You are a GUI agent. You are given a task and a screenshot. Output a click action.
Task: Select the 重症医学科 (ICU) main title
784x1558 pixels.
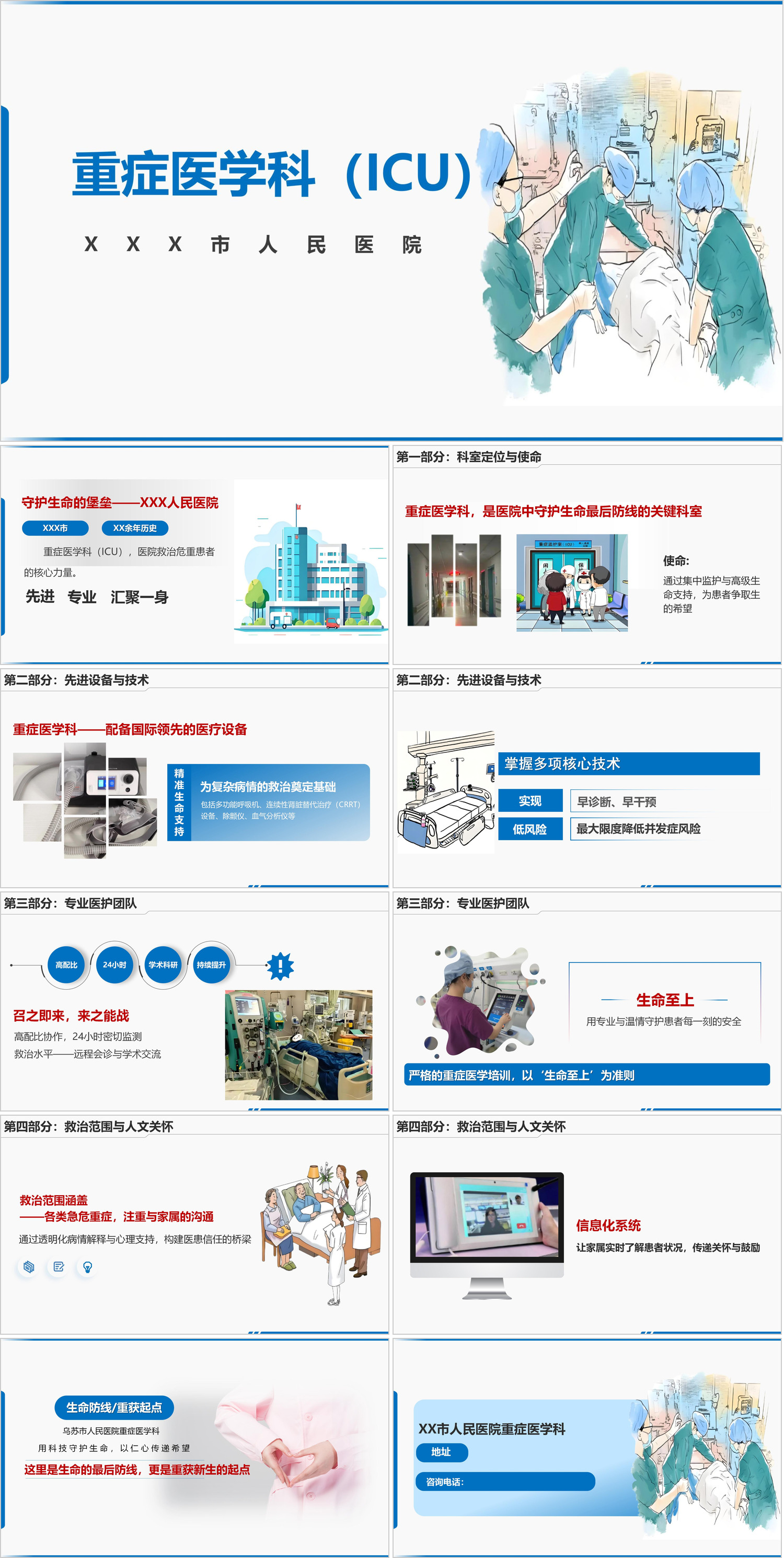272,174
